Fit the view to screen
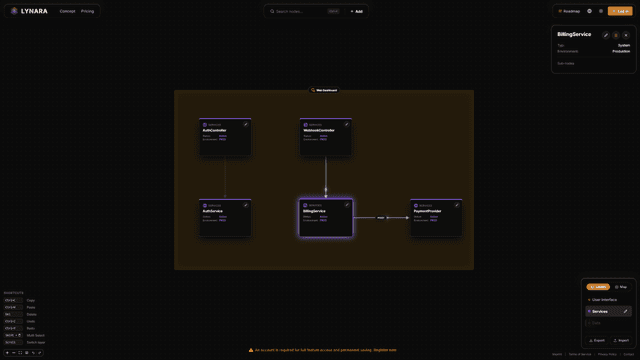 [20, 353]
